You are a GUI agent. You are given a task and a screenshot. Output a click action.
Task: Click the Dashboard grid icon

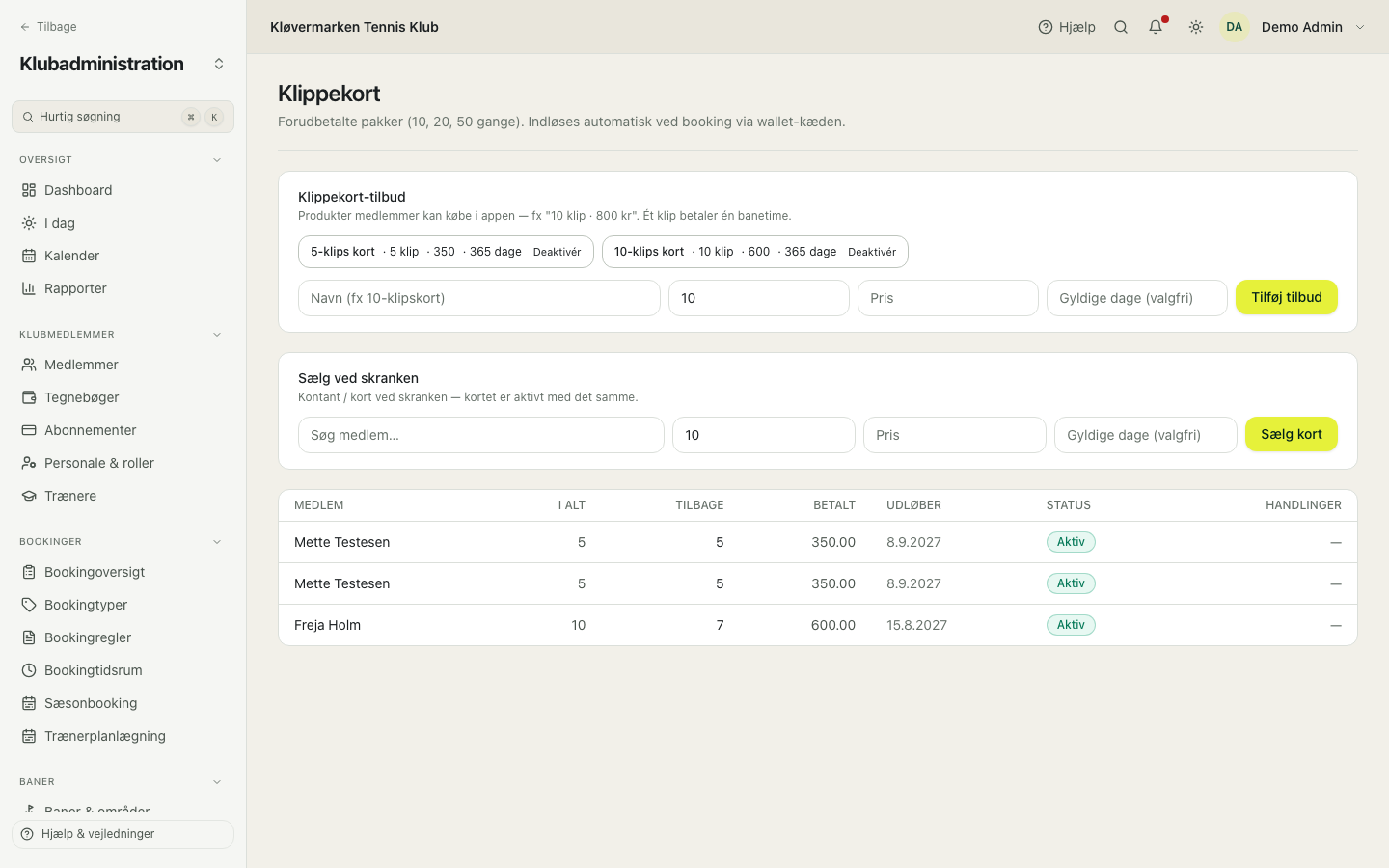pos(29,190)
